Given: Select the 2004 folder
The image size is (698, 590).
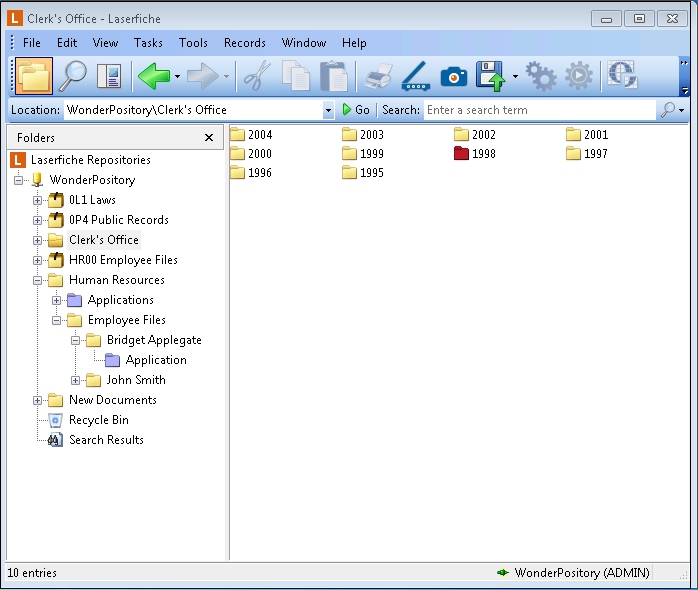Looking at the screenshot, I should [251, 134].
